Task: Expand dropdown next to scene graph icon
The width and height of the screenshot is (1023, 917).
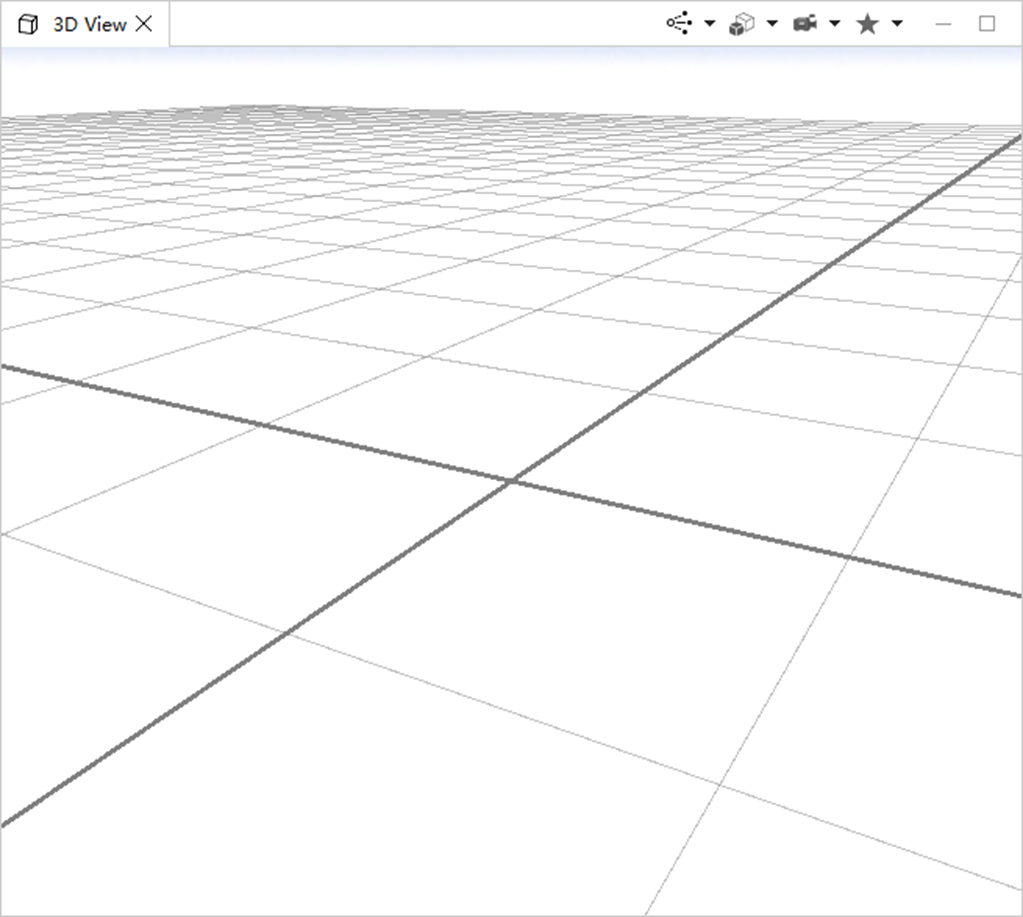Action: [x=710, y=24]
